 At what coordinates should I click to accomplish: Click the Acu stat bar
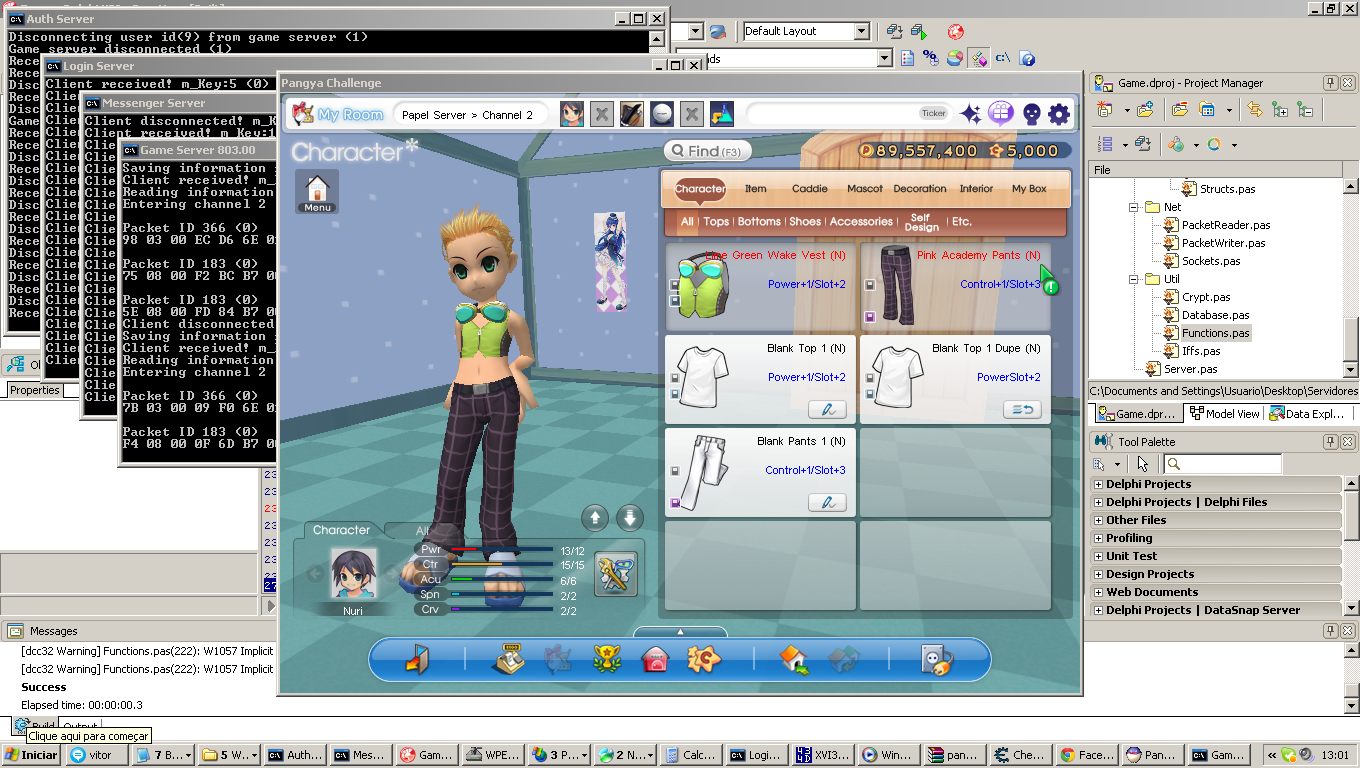501,579
